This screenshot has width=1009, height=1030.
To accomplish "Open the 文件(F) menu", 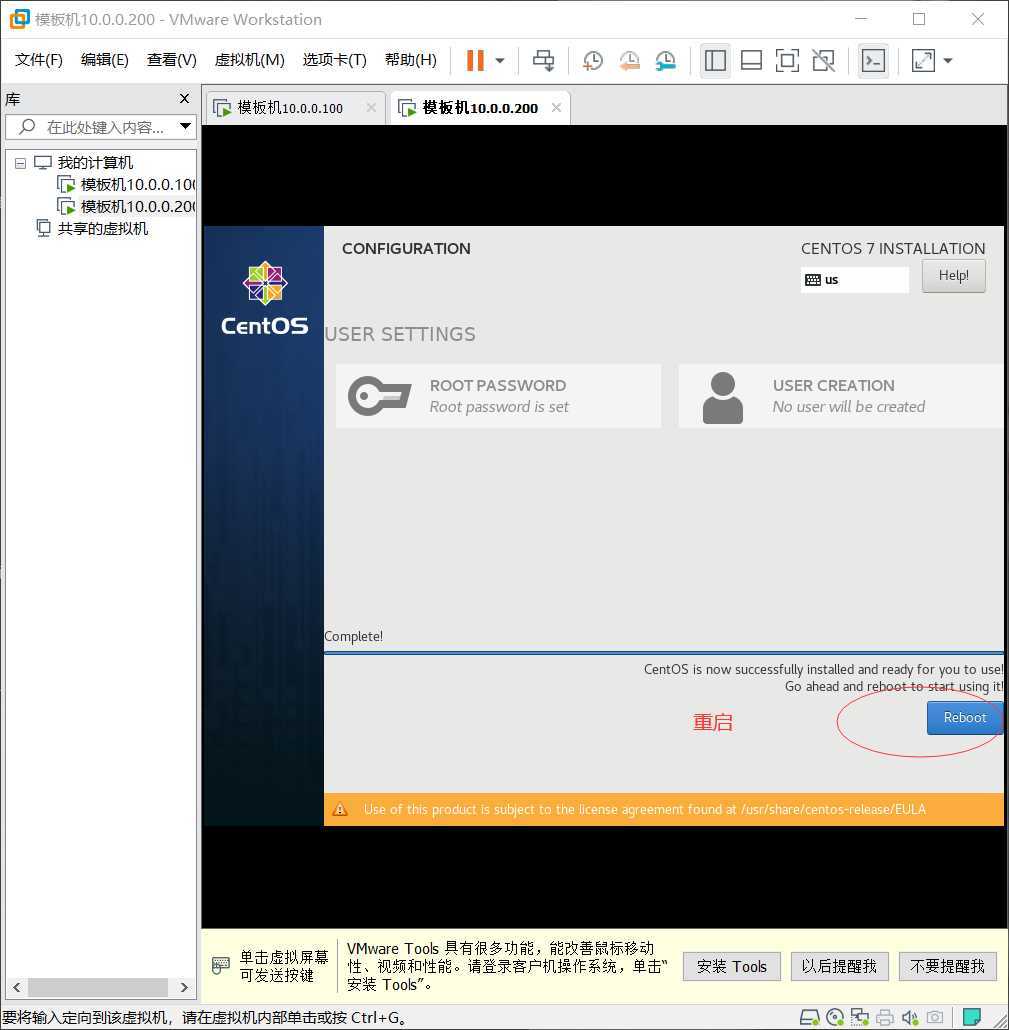I will click(x=39, y=60).
